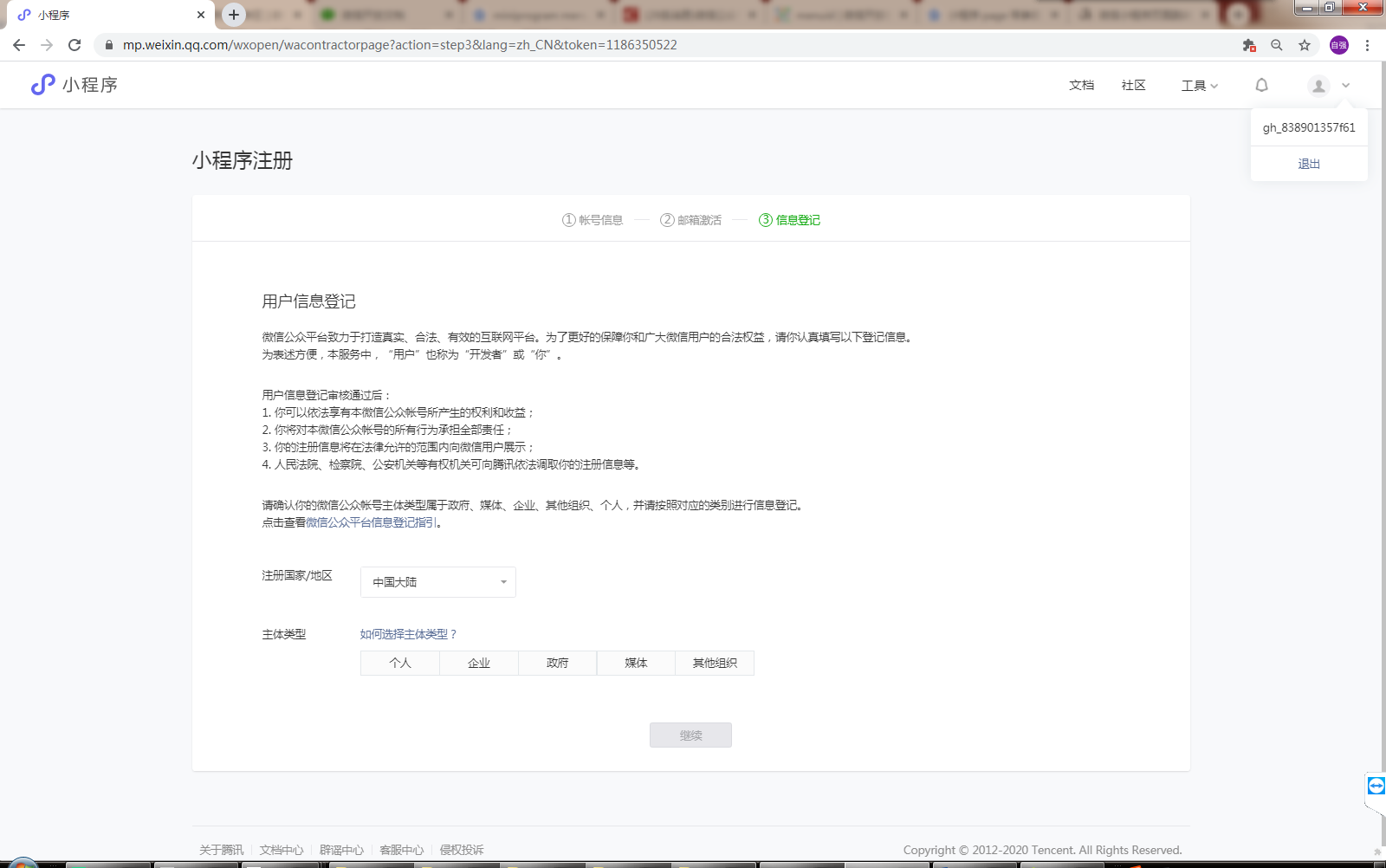
Task: View site security lock info
Action: pos(109,45)
